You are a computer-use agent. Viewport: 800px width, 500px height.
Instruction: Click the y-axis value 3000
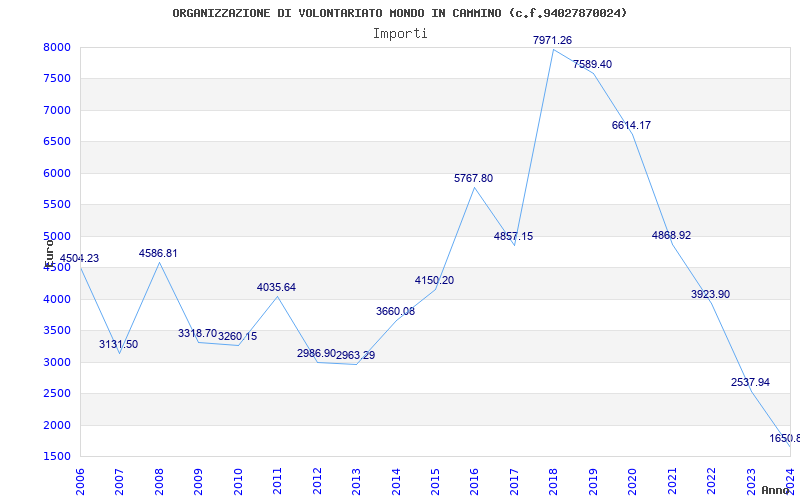pos(57,362)
